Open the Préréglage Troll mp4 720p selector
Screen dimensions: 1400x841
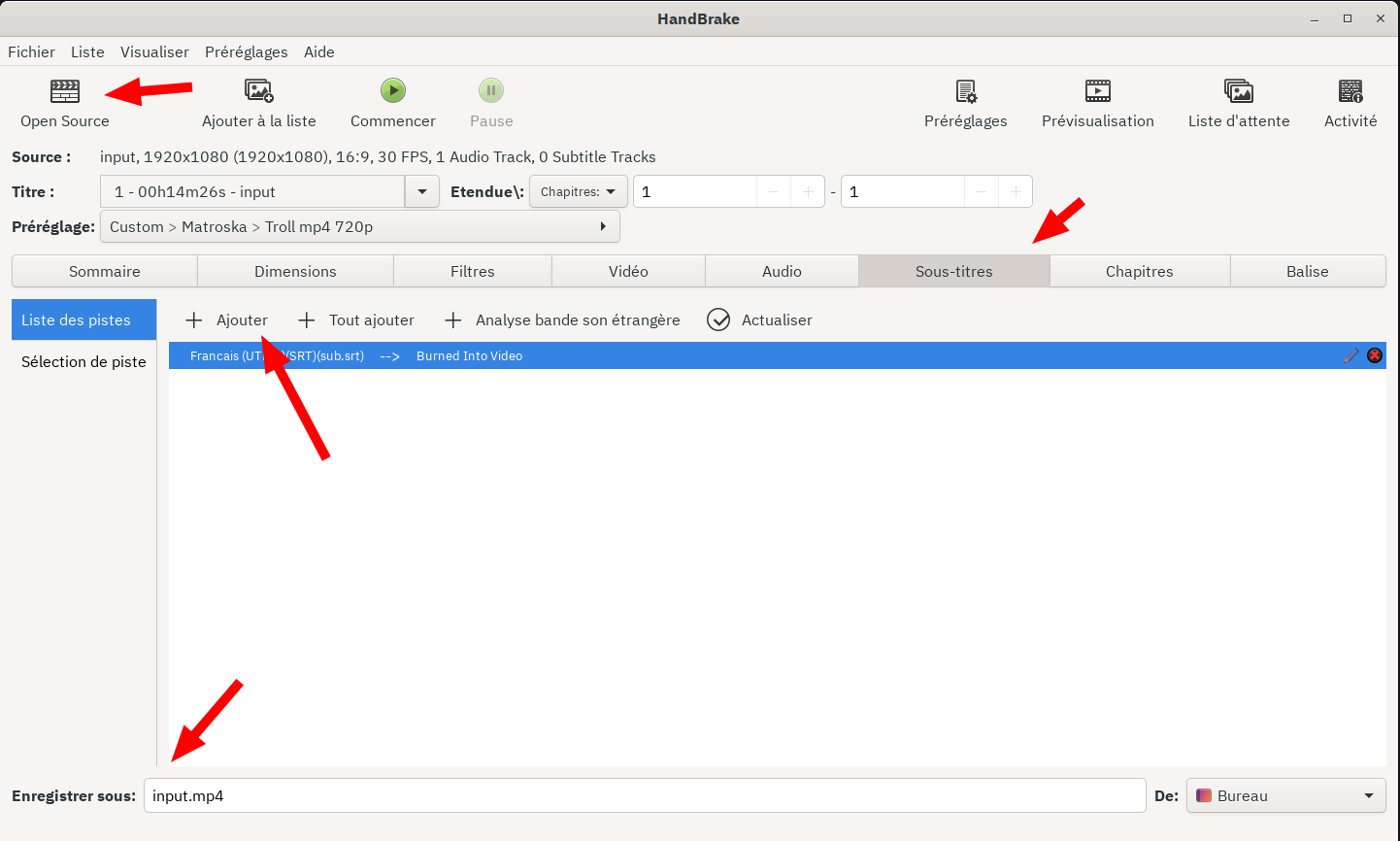coord(359,227)
